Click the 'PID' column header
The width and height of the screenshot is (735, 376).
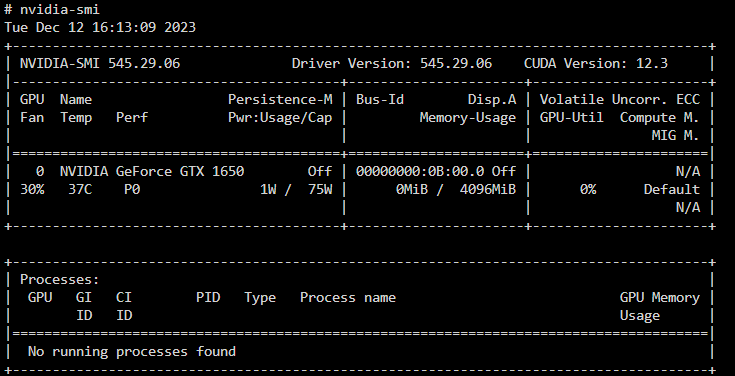point(208,298)
